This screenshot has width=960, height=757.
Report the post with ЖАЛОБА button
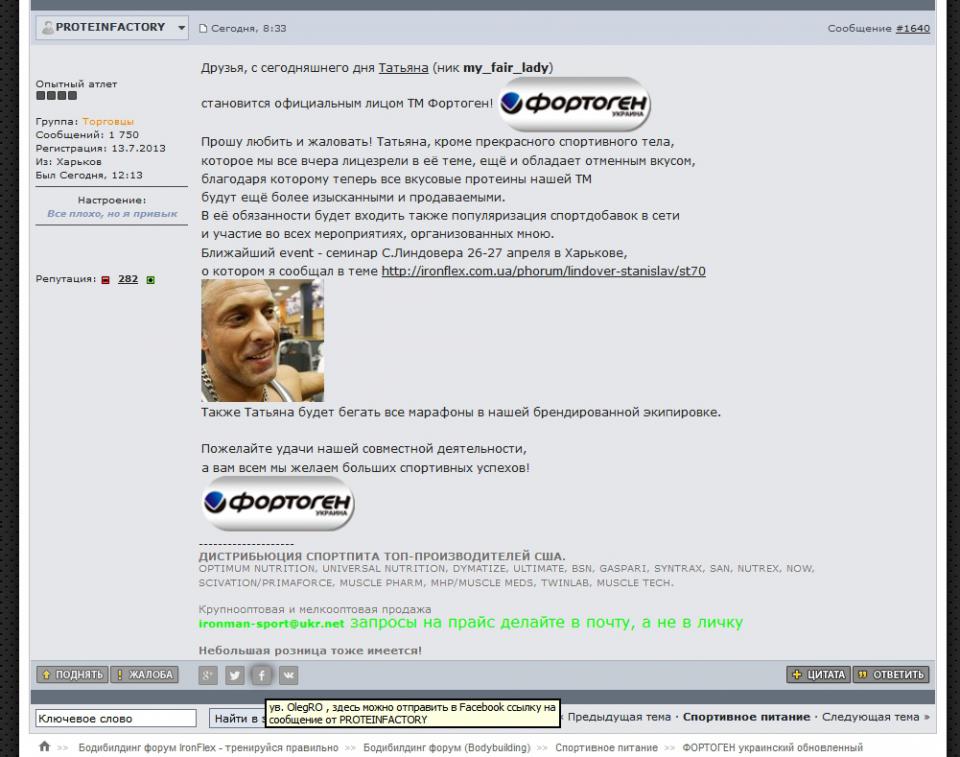[144, 675]
